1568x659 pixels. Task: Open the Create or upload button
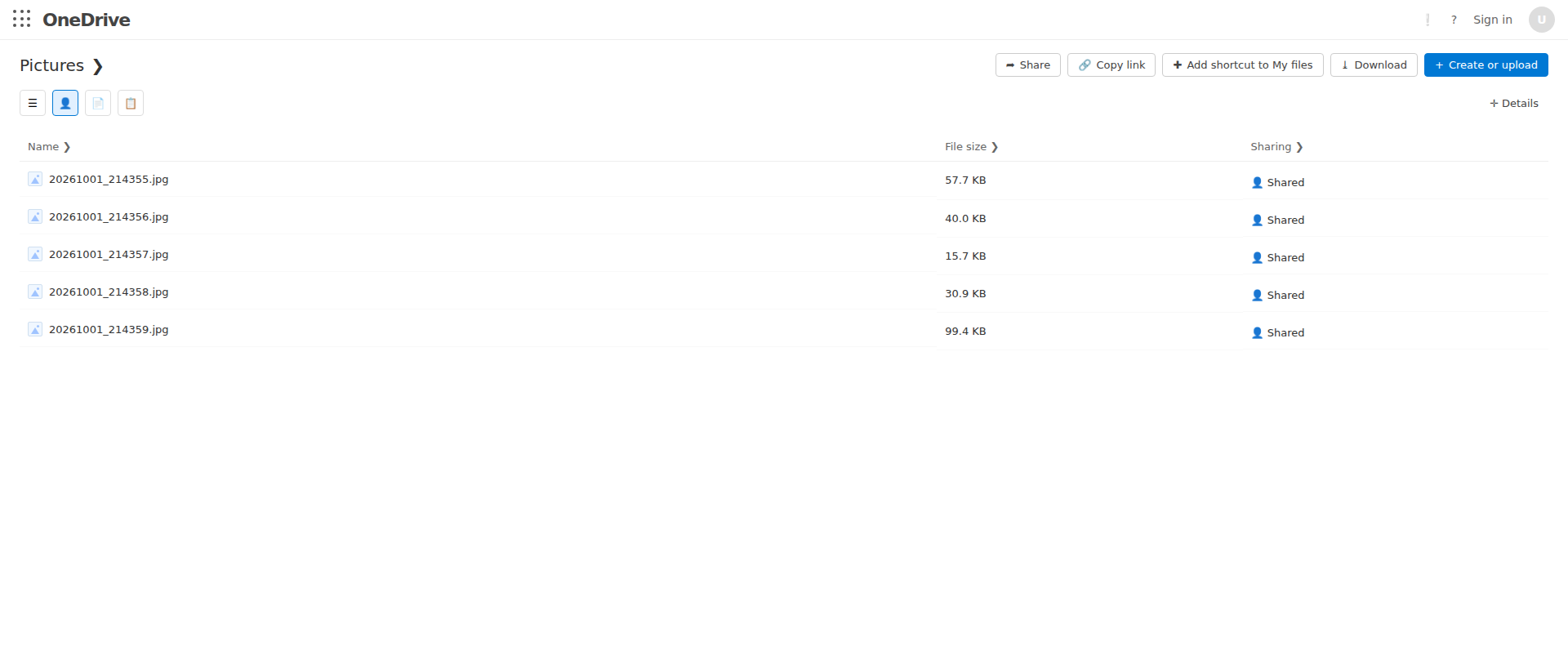tap(1486, 65)
